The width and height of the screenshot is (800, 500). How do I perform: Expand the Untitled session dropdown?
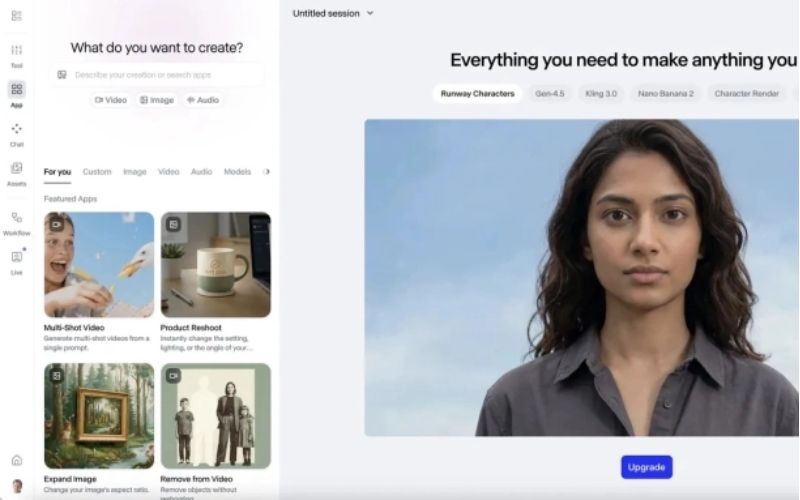tap(333, 13)
